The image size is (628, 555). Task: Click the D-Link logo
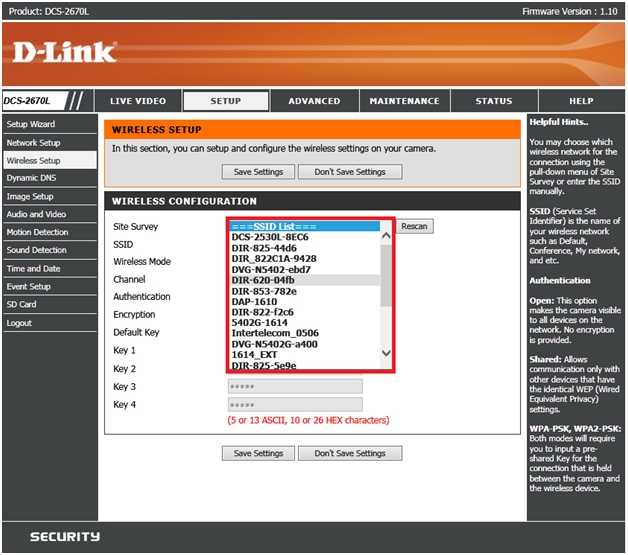coord(65,52)
